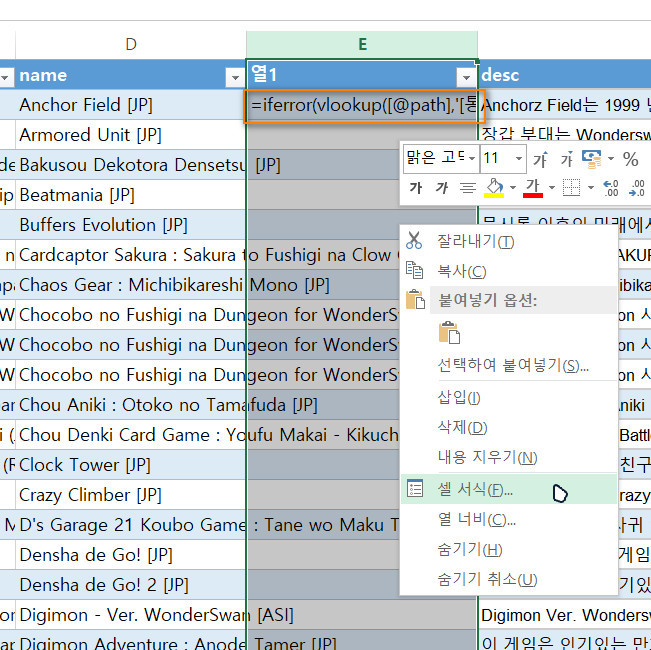
Task: Click the formula cell =iferror(vlookup
Action: [362, 105]
